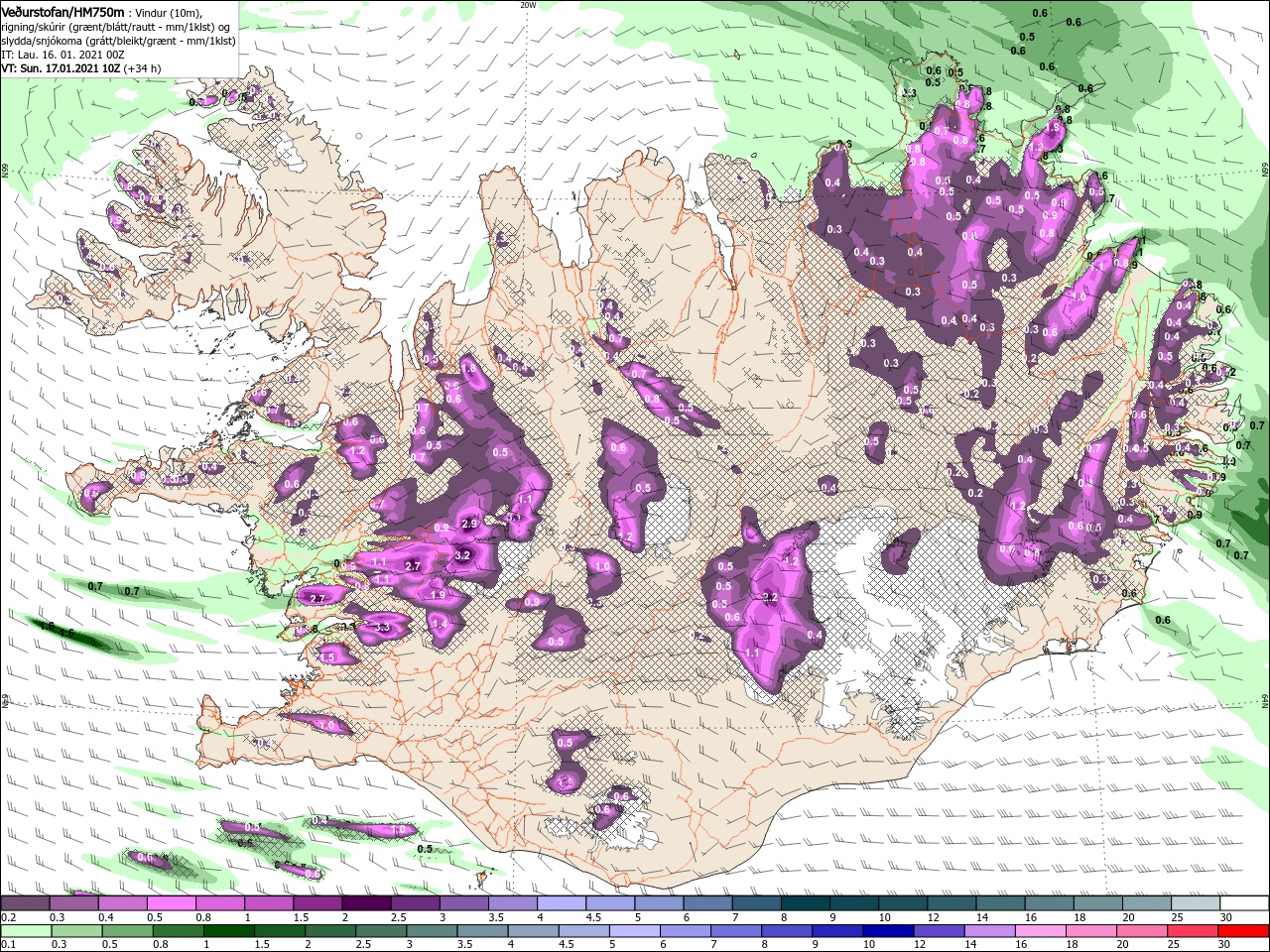Click the bottom-row legend swatch for 0.1–0.3 (palest green)
Screen dimensions: 1270x952
click(x=27, y=930)
